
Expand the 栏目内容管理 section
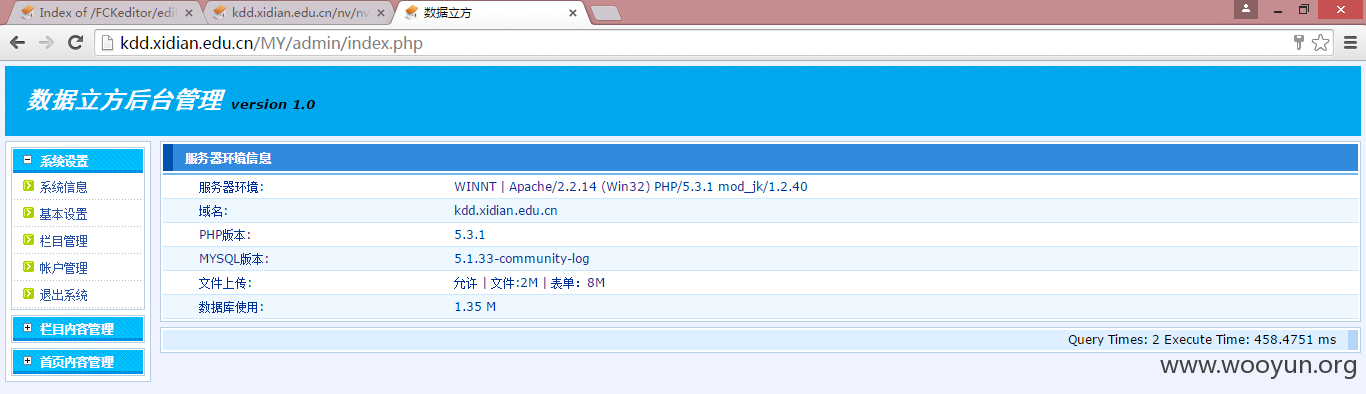78,329
